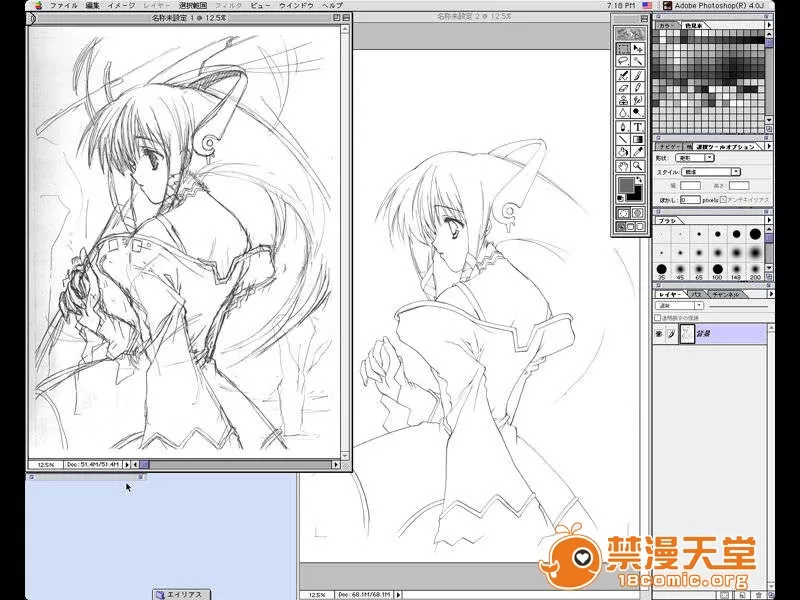Open the ファイル menu
Image resolution: width=800 pixels, height=600 pixels.
click(x=63, y=5)
